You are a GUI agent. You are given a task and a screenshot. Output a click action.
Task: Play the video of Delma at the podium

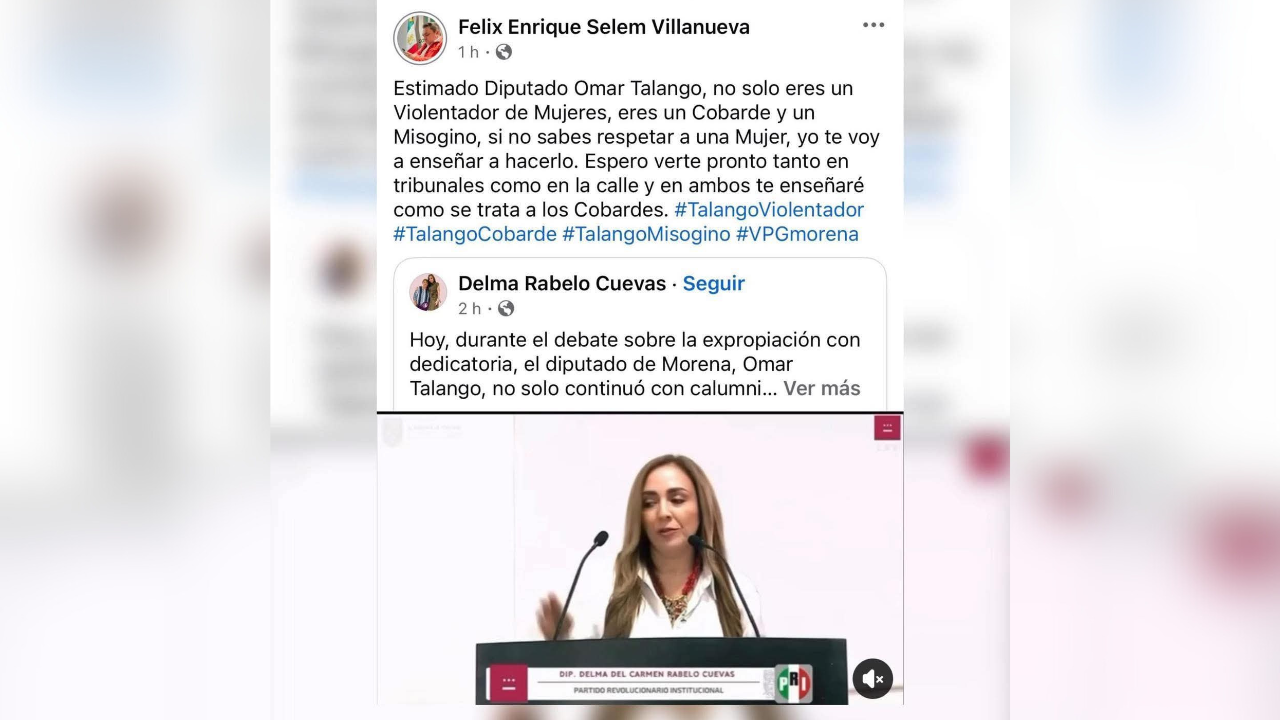click(x=640, y=558)
